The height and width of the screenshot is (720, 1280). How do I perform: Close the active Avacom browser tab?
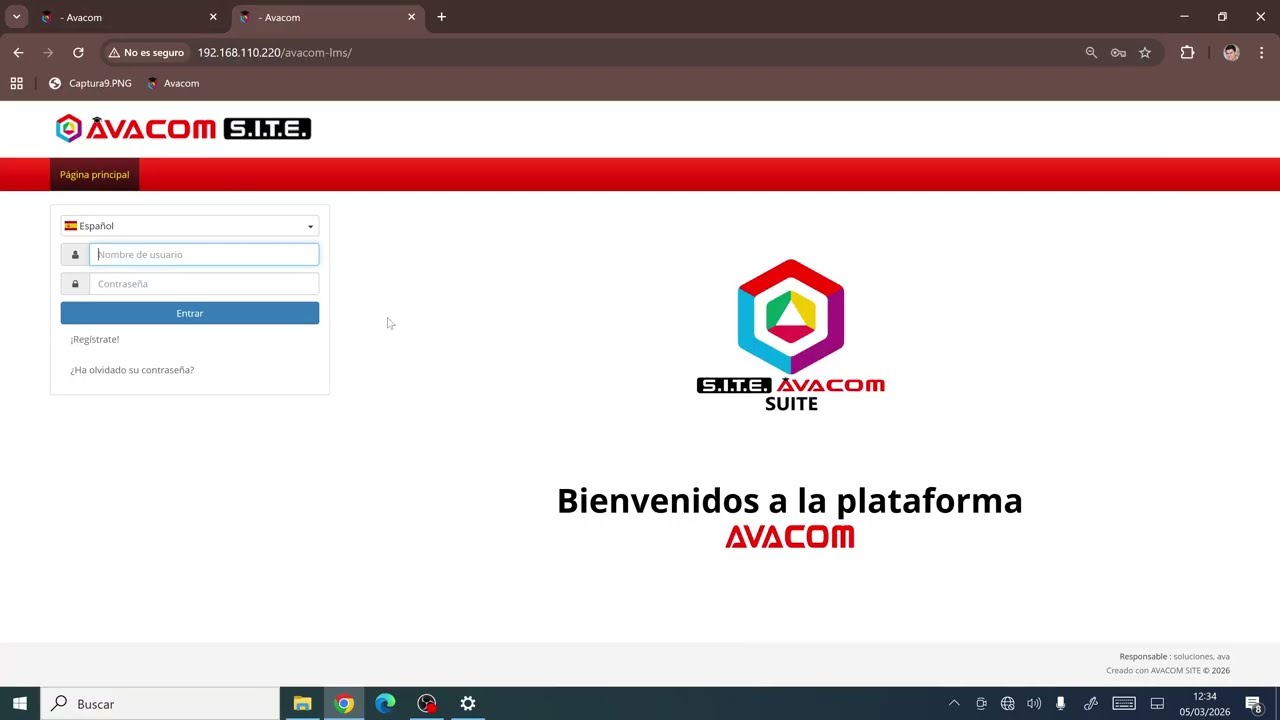tap(411, 17)
